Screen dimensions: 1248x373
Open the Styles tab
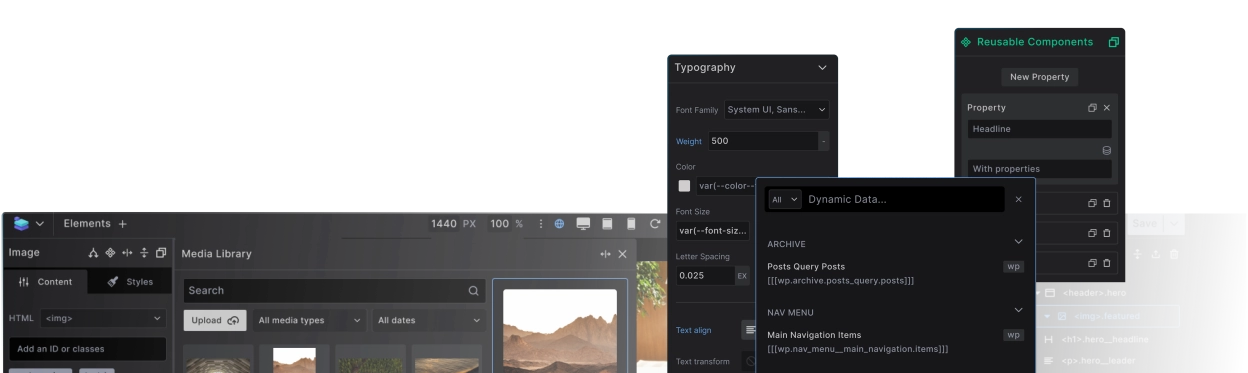tap(130, 282)
